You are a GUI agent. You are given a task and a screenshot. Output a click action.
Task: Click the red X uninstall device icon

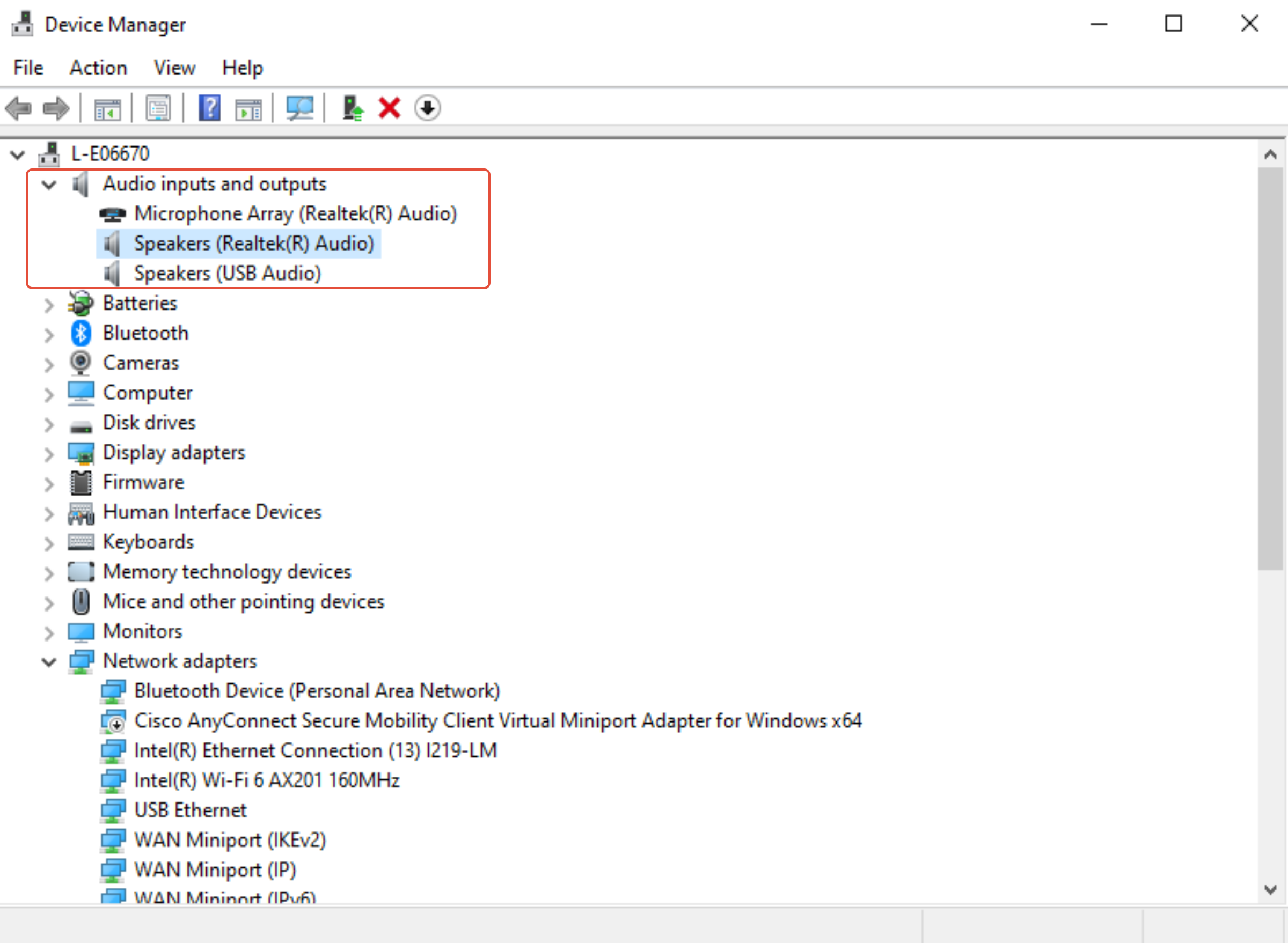389,108
